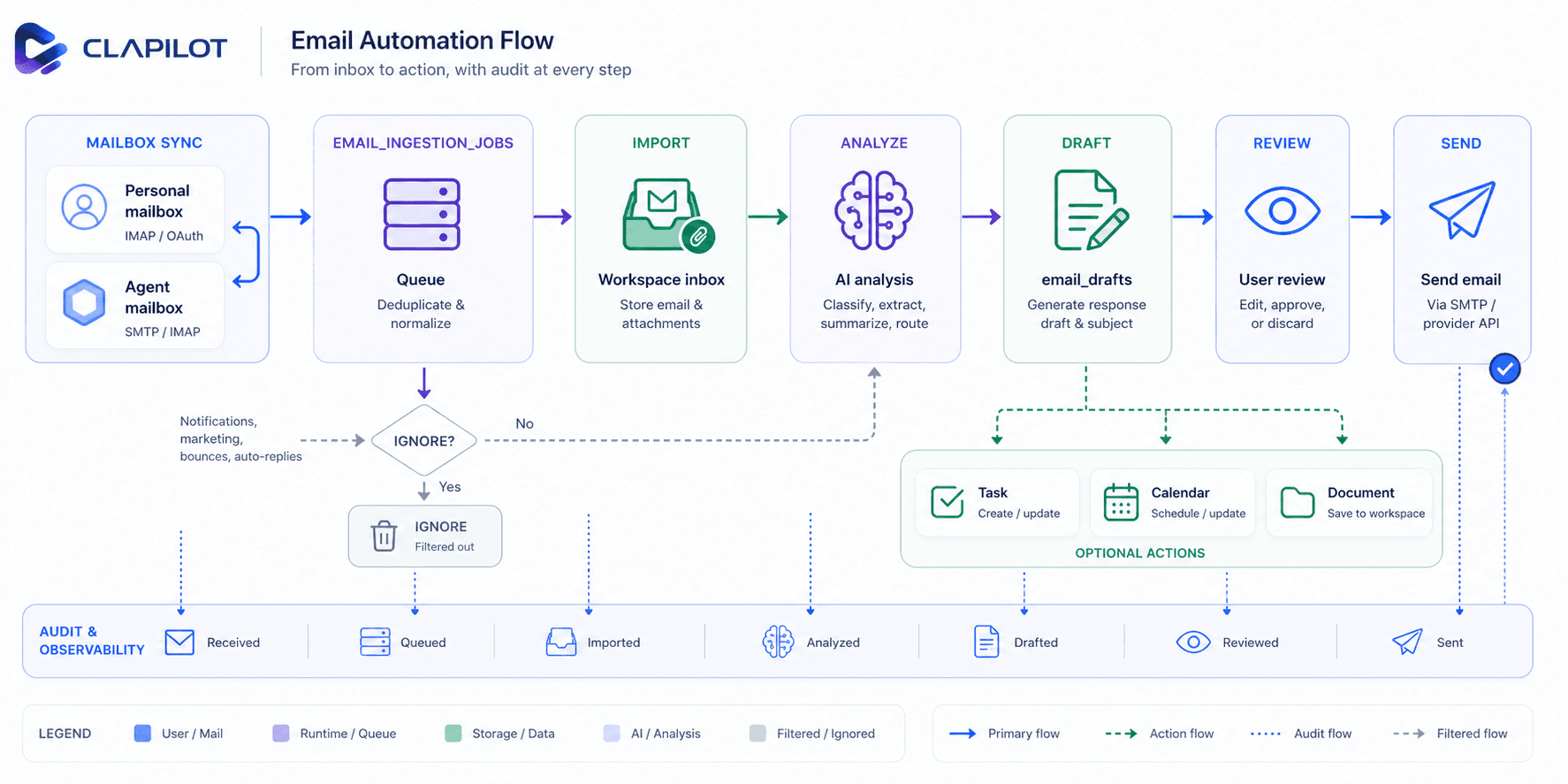1568x784 pixels.
Task: Click the Document folder icon
Action: click(x=1298, y=502)
